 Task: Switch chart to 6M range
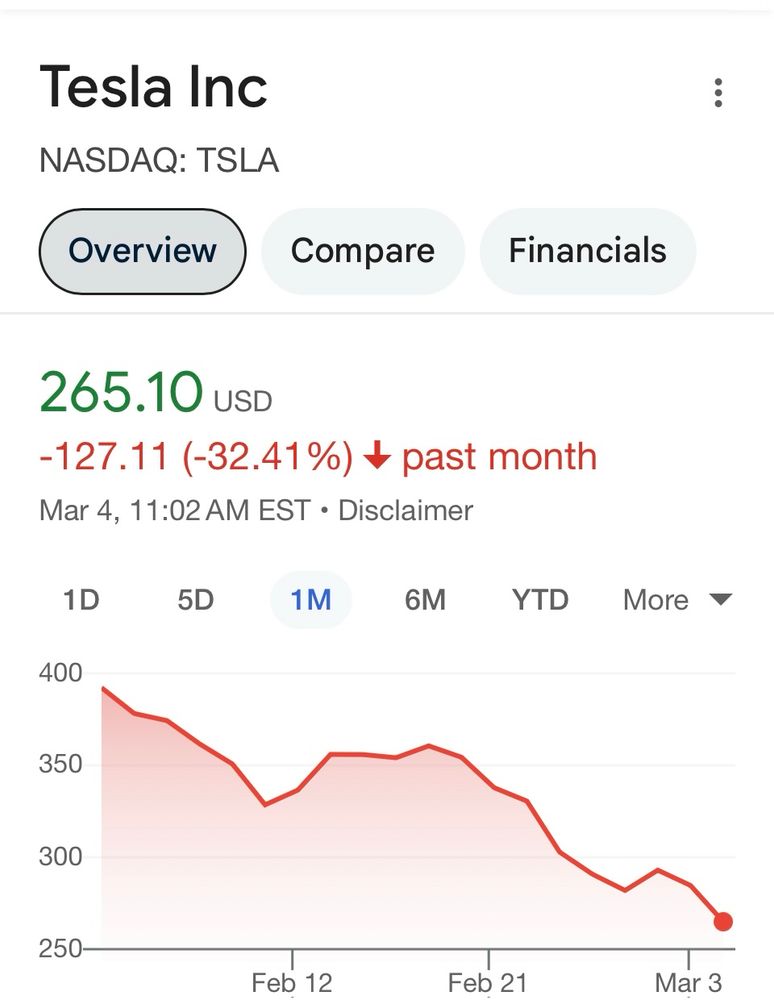425,600
